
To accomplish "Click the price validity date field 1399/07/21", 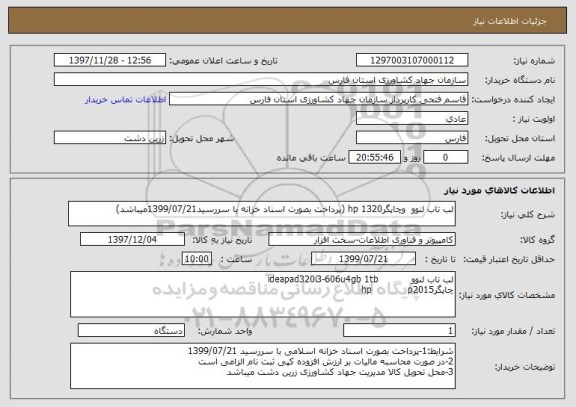I will (363, 259).
